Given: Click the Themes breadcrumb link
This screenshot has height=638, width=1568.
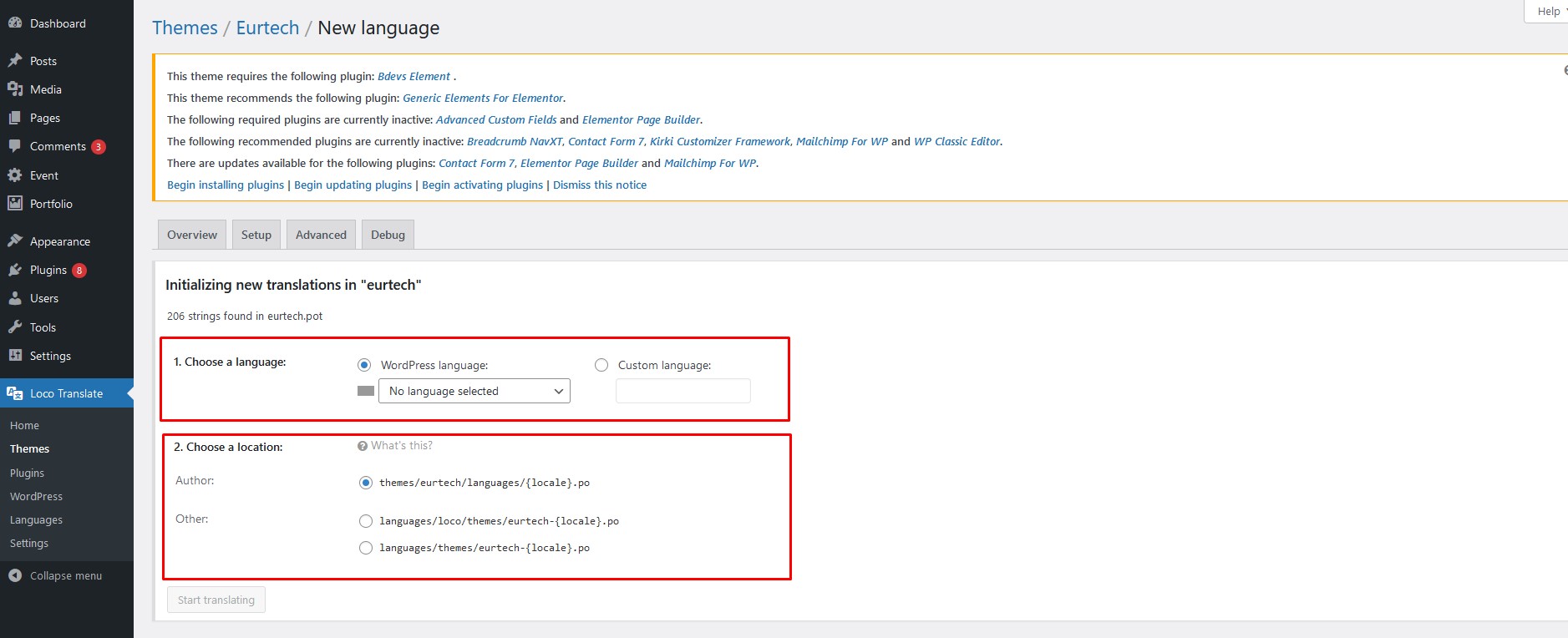Looking at the screenshot, I should [x=185, y=28].
